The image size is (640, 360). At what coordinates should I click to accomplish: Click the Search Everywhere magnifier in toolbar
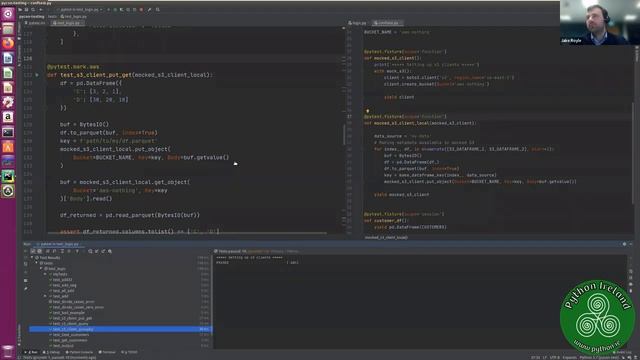[158, 9]
